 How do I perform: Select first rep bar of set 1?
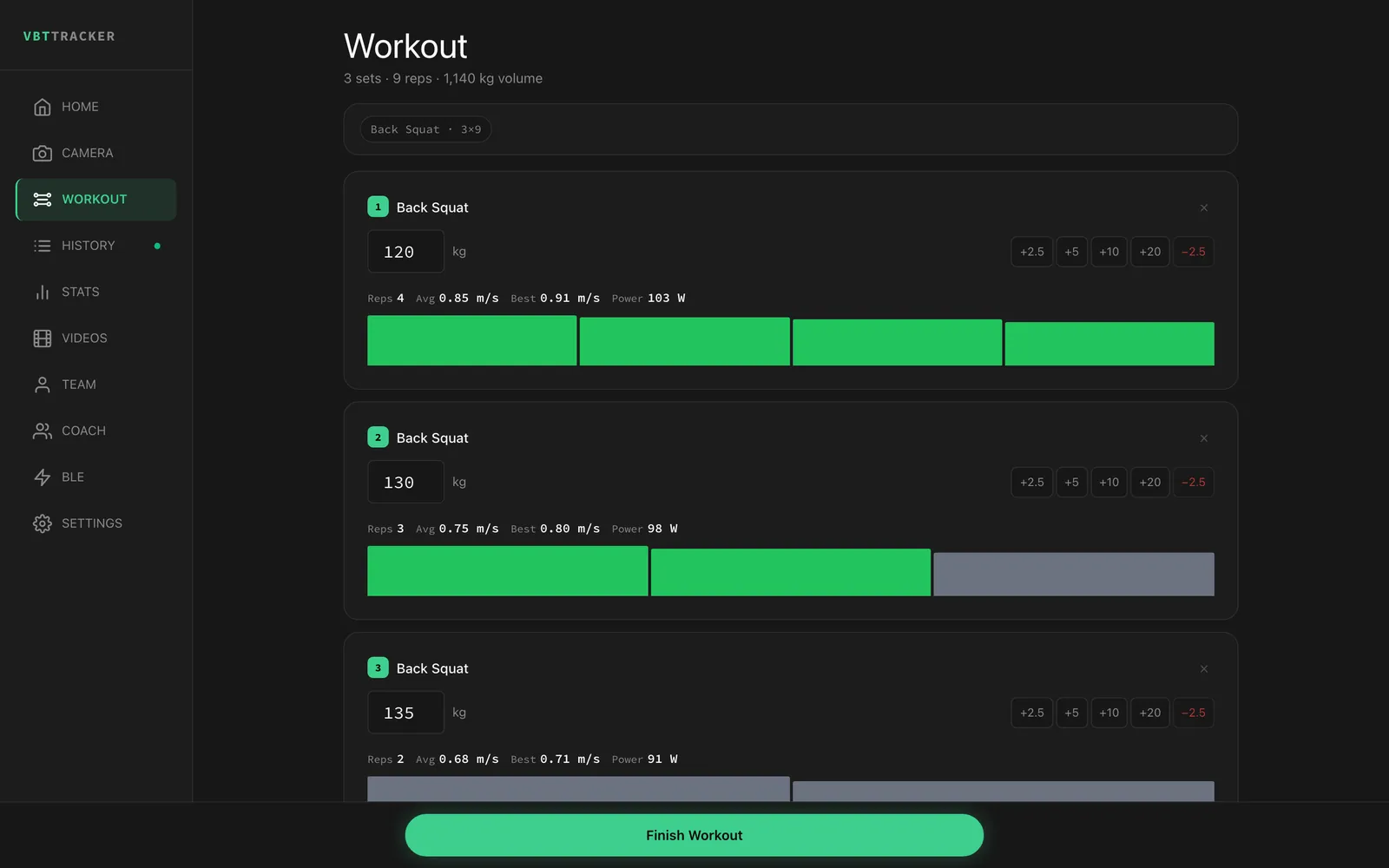[471, 340]
